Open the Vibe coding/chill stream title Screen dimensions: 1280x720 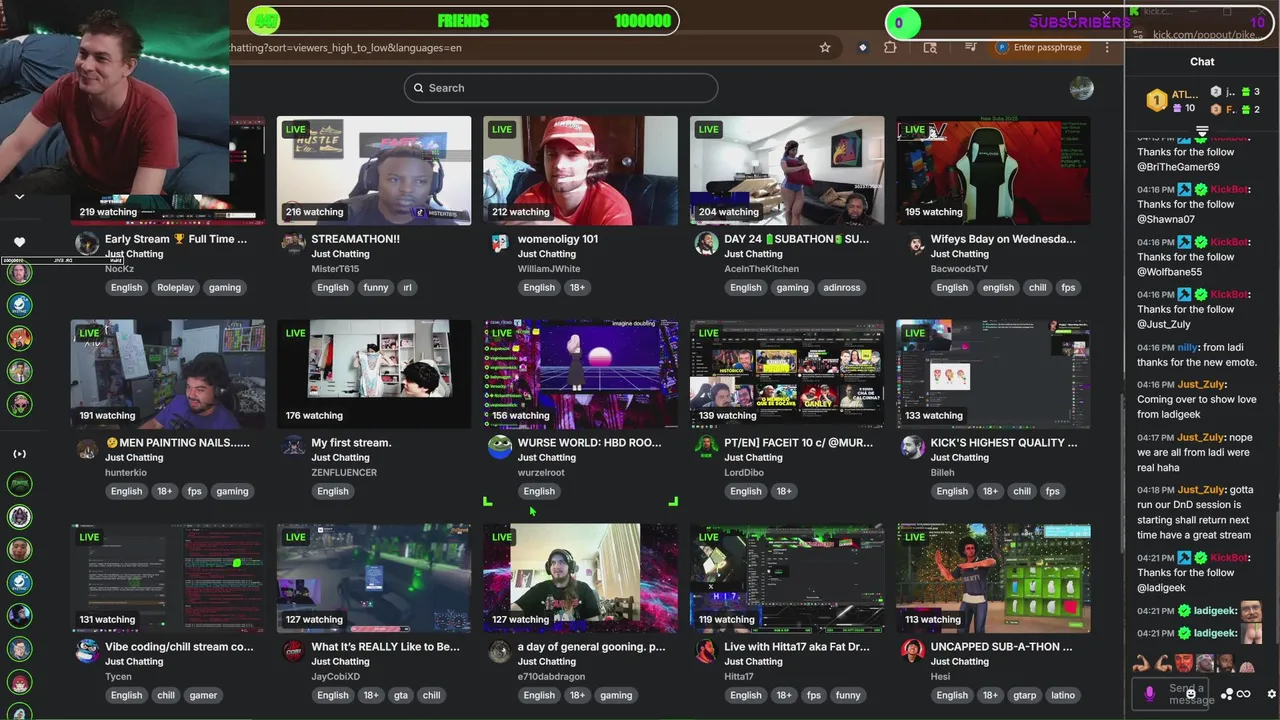[x=179, y=646]
